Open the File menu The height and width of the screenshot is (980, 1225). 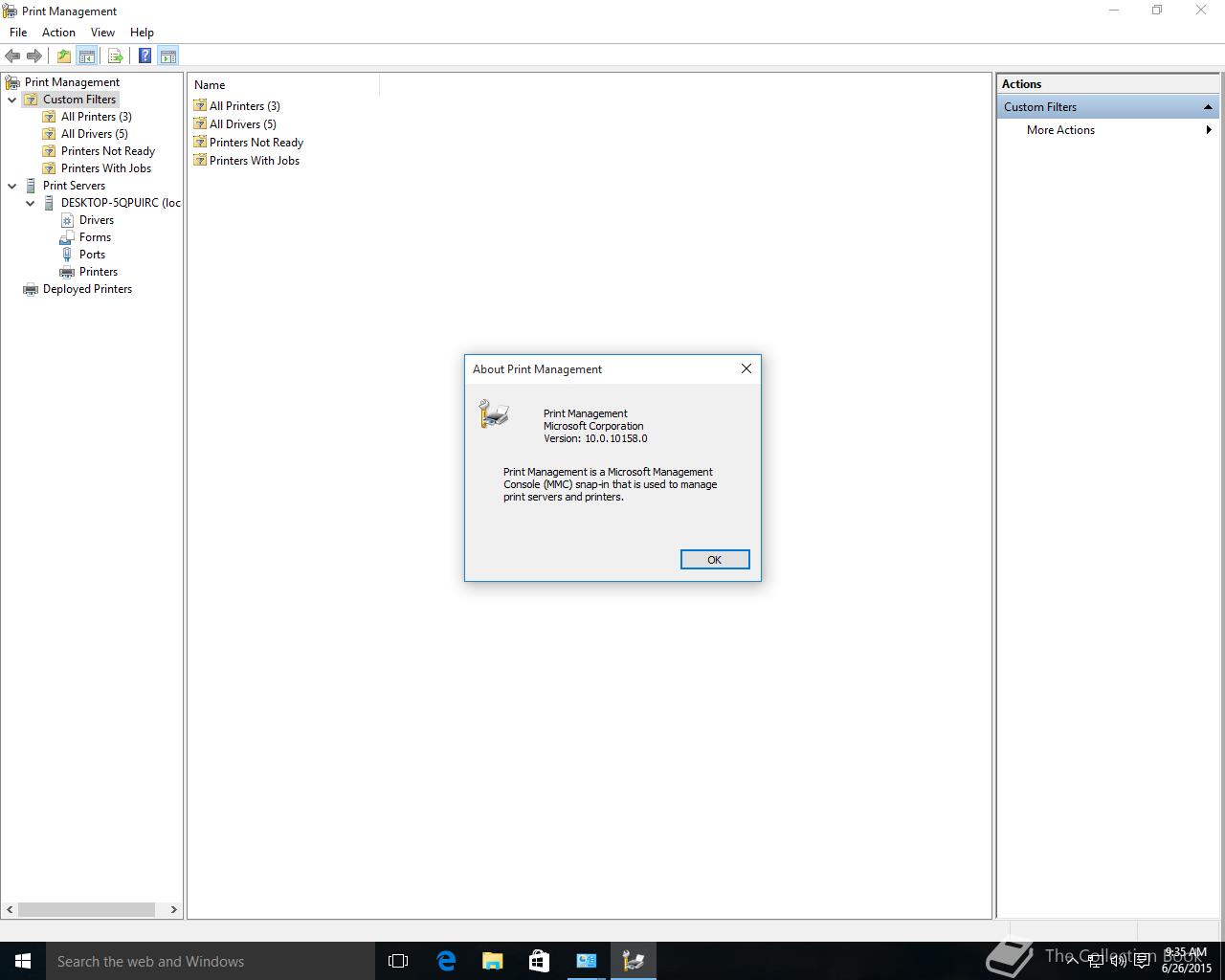[18, 33]
